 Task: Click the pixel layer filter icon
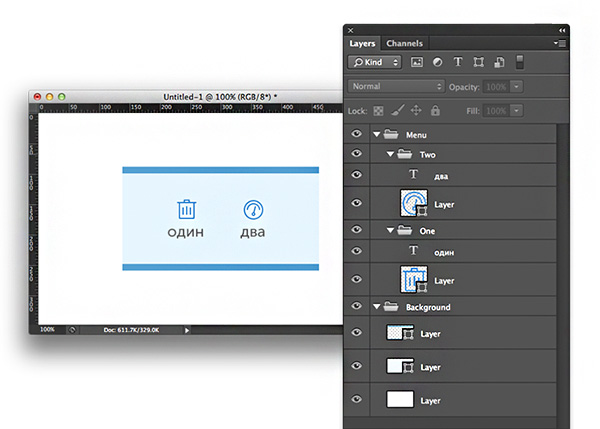(417, 62)
